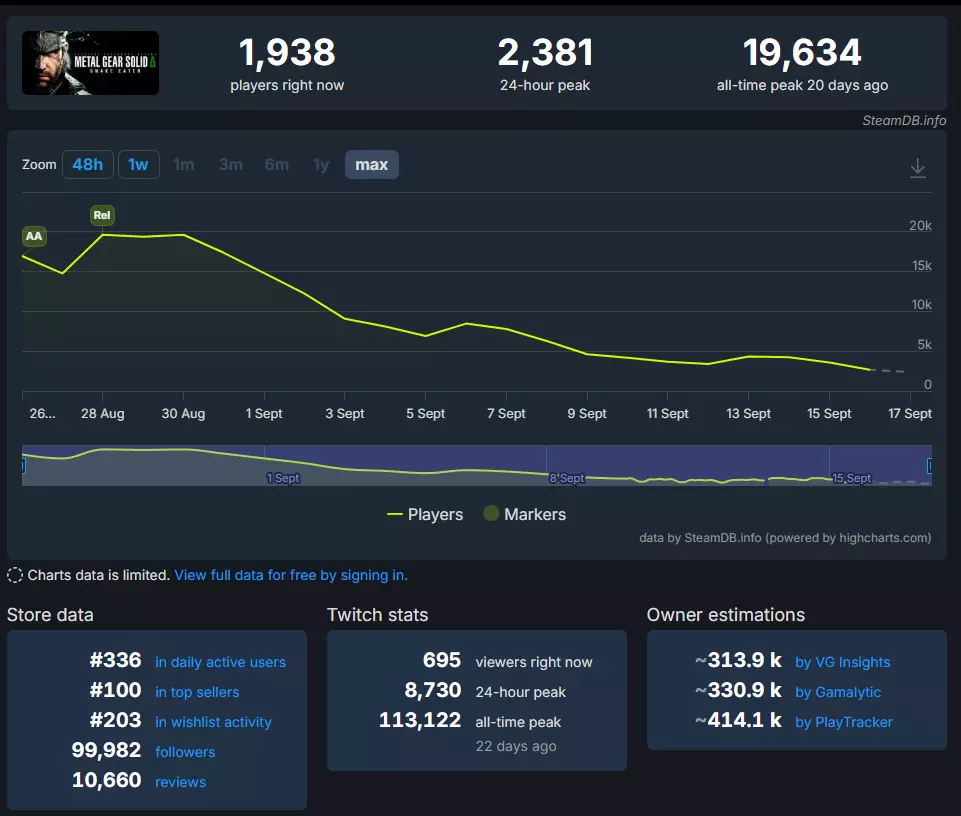Click the #100 rank value
The image size is (961, 816).
(115, 690)
